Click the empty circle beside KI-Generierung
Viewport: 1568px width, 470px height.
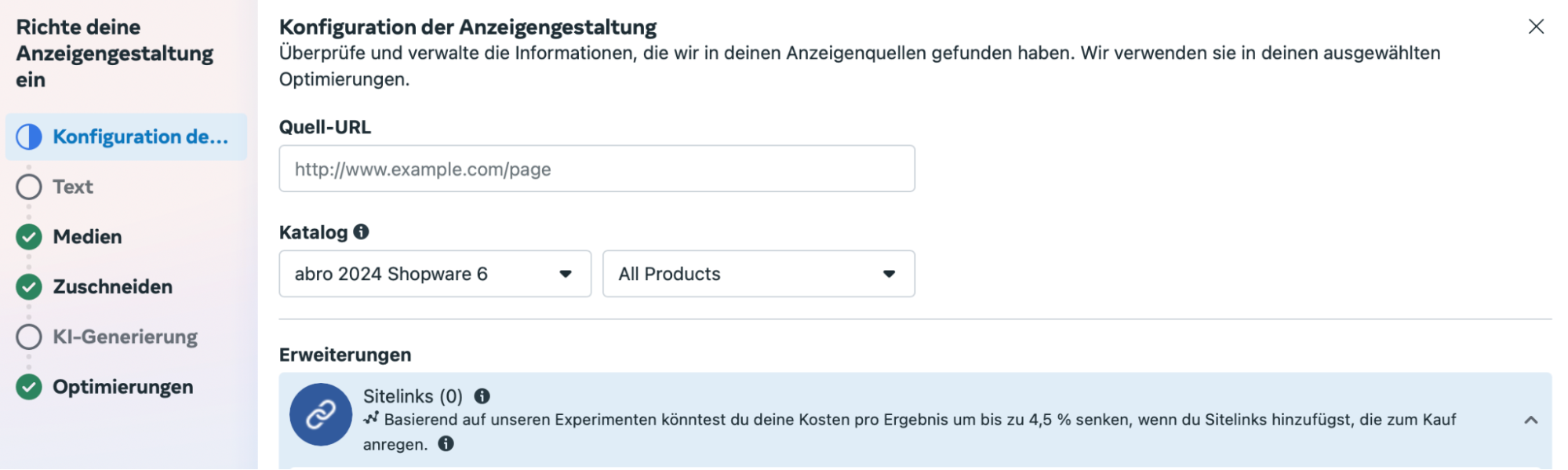pos(29,337)
